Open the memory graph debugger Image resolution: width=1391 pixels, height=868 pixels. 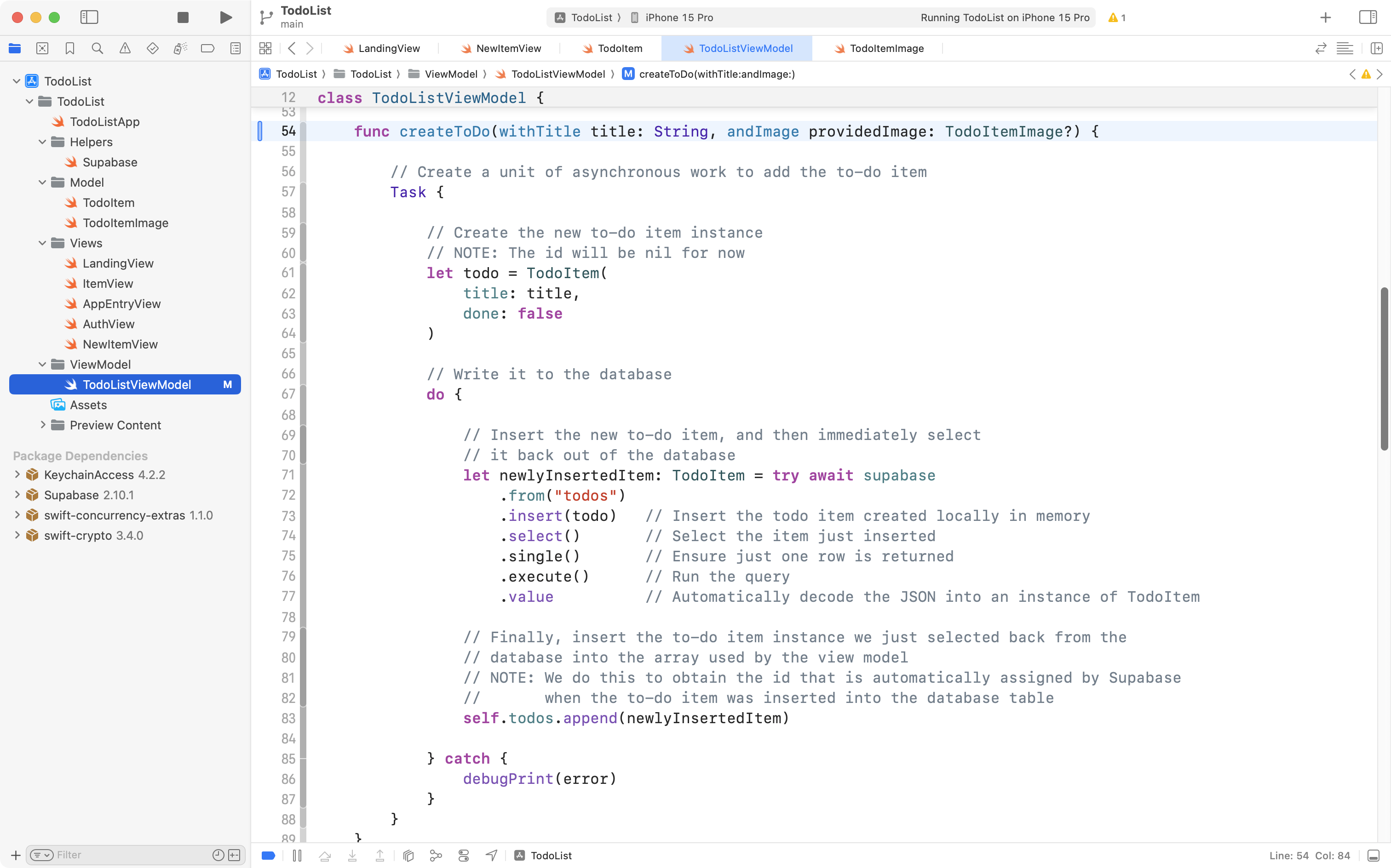[x=436, y=855]
